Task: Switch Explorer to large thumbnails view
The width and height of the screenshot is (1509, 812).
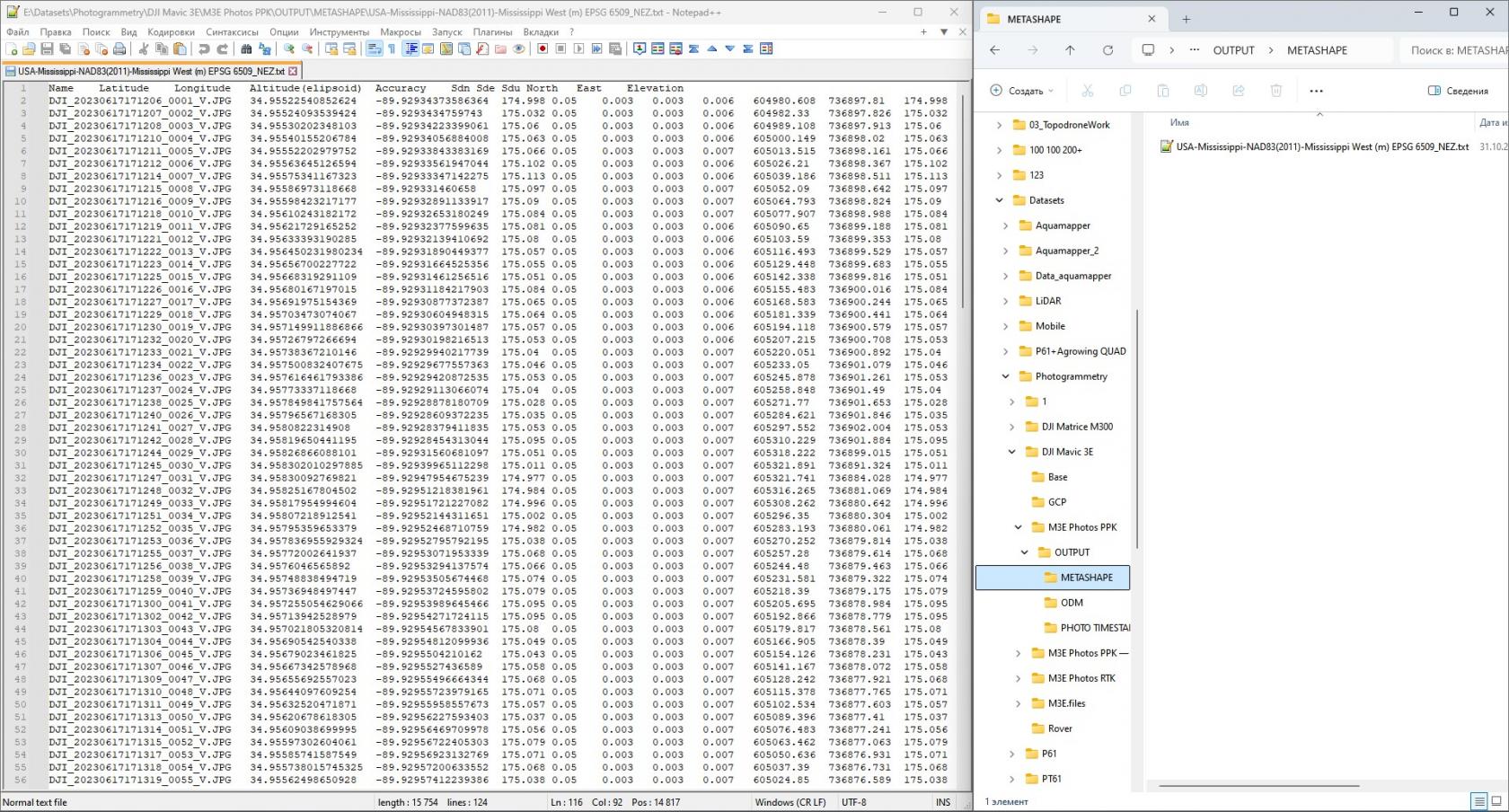Action: click(1497, 801)
